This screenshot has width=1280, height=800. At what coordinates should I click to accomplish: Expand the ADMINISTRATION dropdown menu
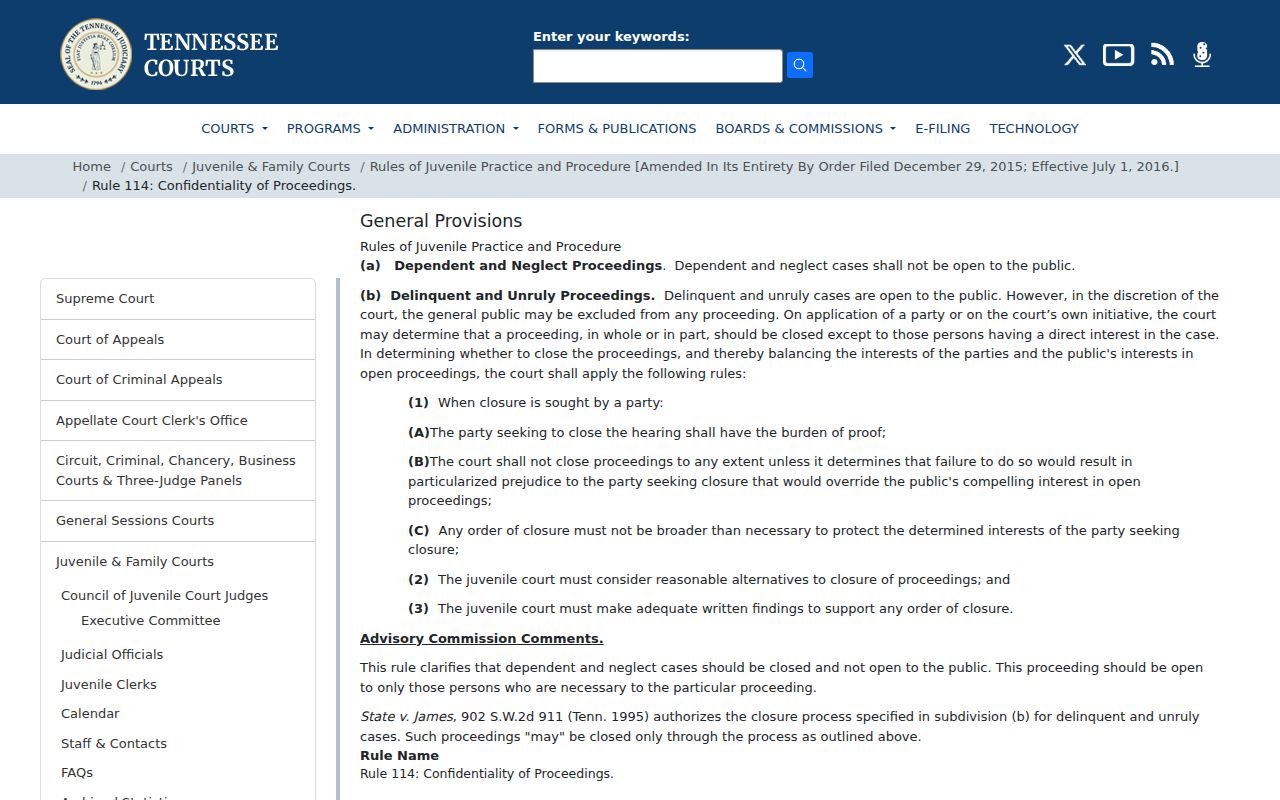pos(456,128)
